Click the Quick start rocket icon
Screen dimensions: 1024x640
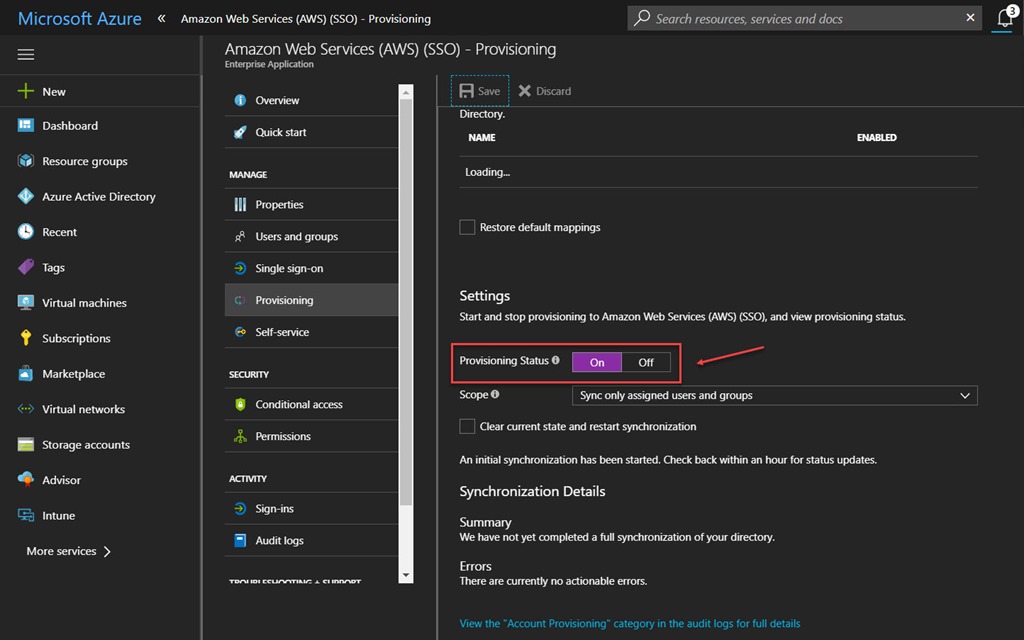pyautogui.click(x=240, y=132)
